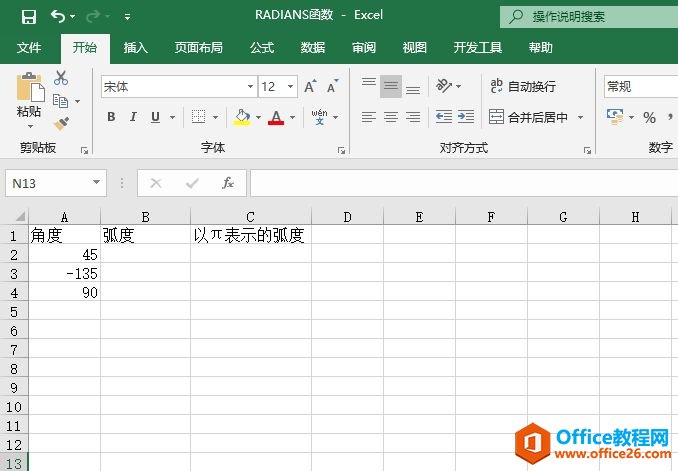The height and width of the screenshot is (471, 678).
Task: Click the Name Box showing N13
Action: (48, 183)
